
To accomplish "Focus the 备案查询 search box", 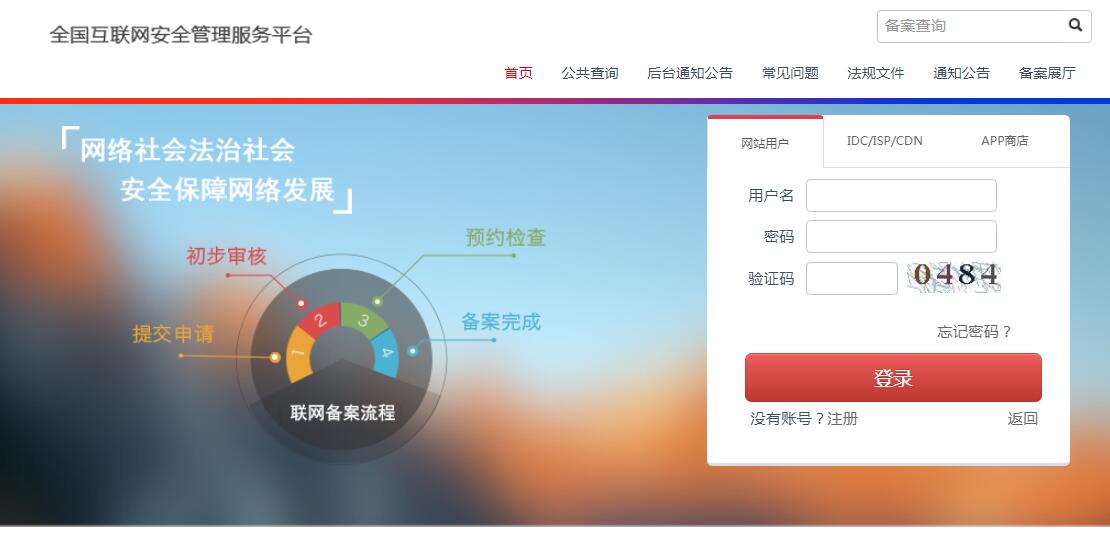I will pos(972,26).
